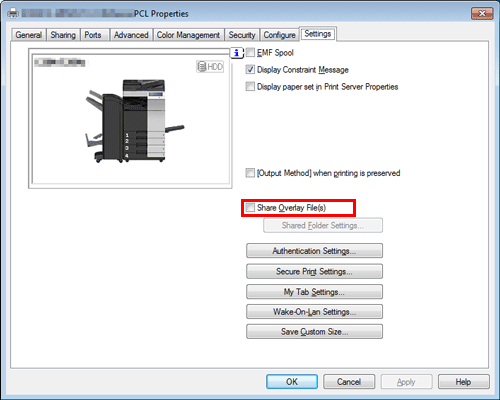Open Help for this dialog
Viewport: 500px width, 400px height.
pyautogui.click(x=464, y=382)
